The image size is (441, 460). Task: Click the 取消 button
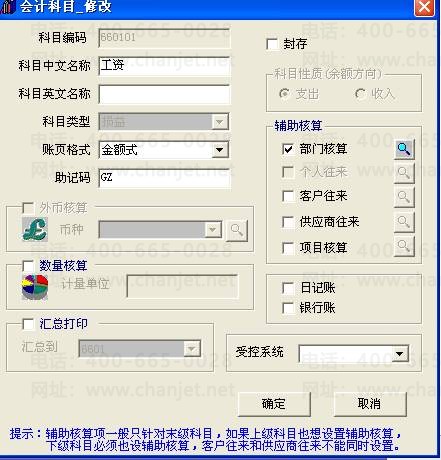pyautogui.click(x=370, y=404)
